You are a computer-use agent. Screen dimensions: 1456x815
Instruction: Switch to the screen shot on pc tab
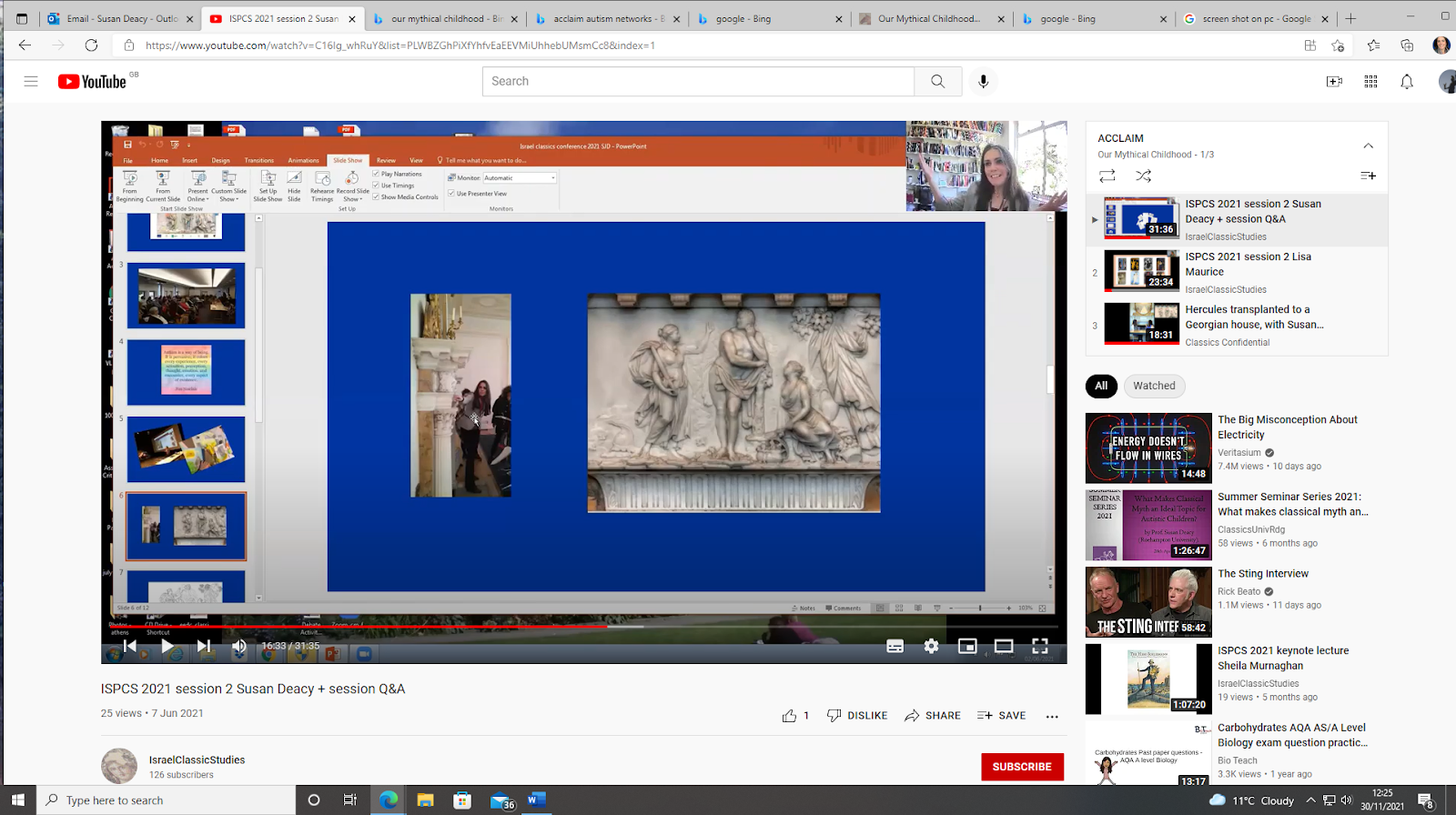tap(1256, 18)
